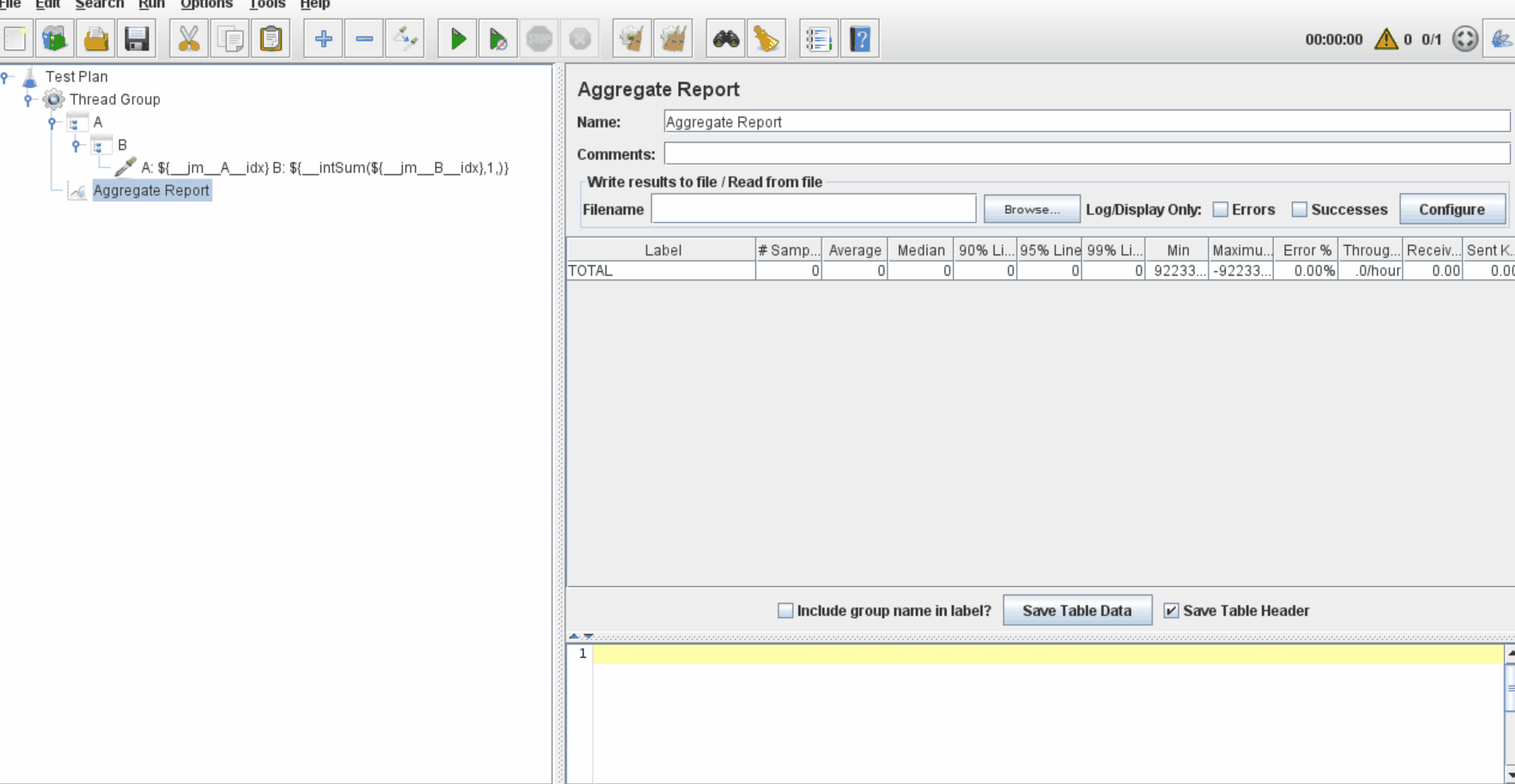Collapse the B controller node
The image size is (1515, 784).
pyautogui.click(x=77, y=145)
